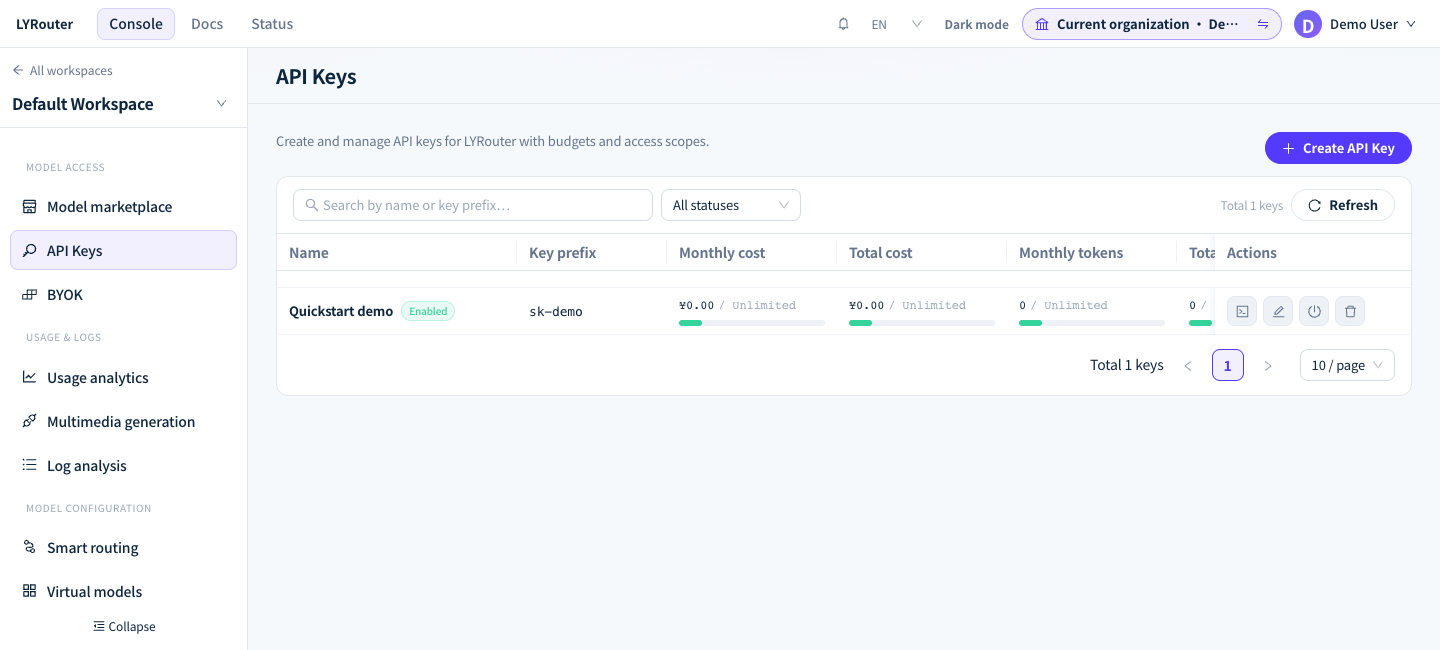Click the All workspaces link
1440x650 pixels.
point(62,71)
